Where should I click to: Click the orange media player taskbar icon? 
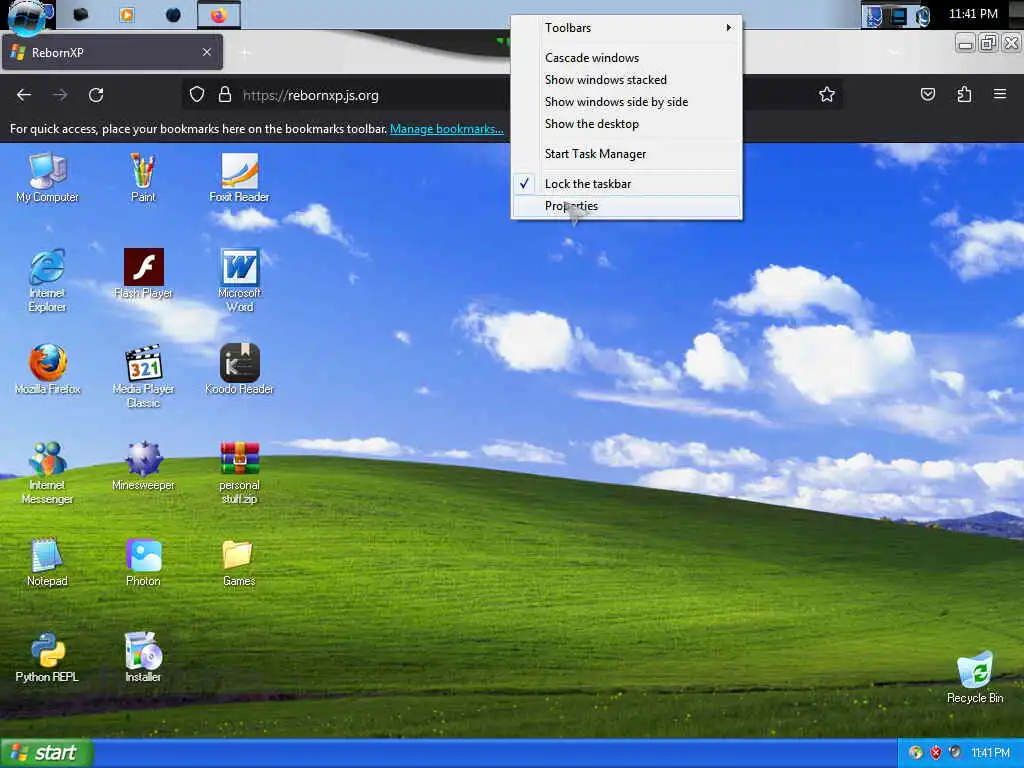point(127,14)
